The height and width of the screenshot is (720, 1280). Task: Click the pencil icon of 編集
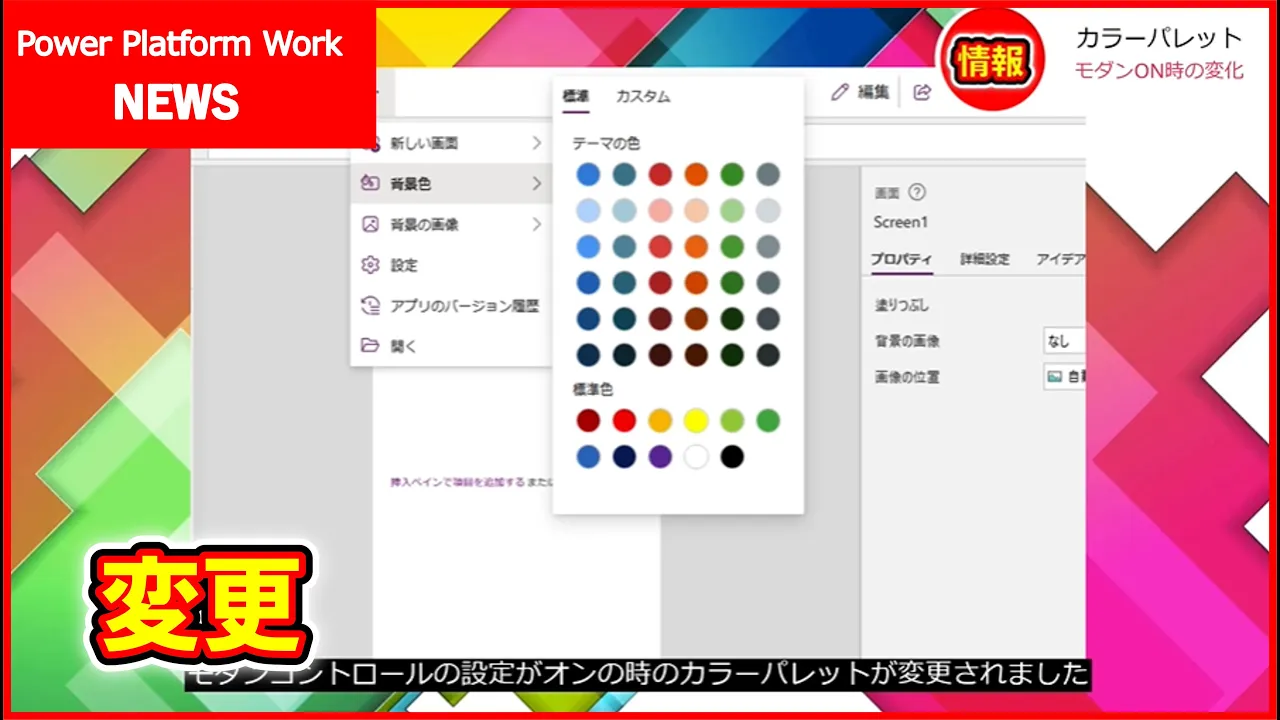coord(840,92)
